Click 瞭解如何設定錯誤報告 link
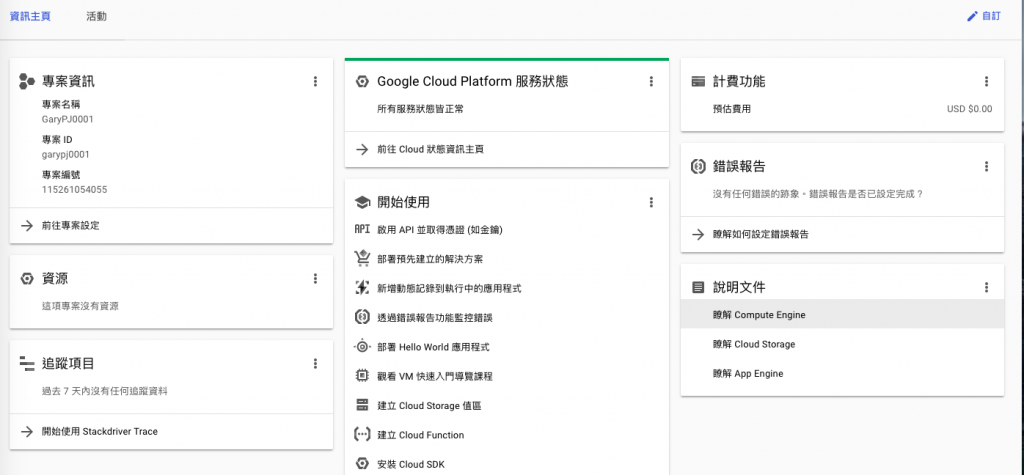Viewport: 1024px width, 475px height. (x=760, y=234)
